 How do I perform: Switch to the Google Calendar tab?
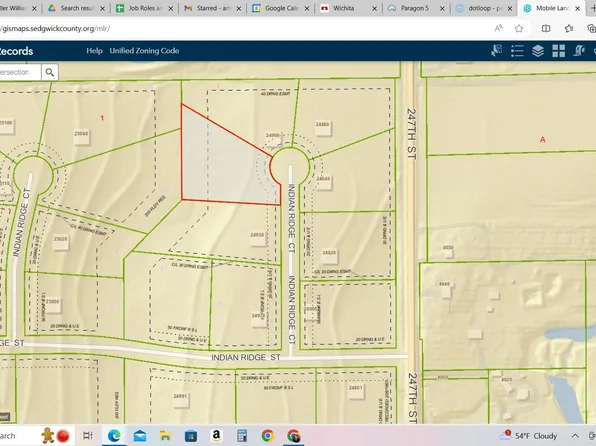(281, 8)
